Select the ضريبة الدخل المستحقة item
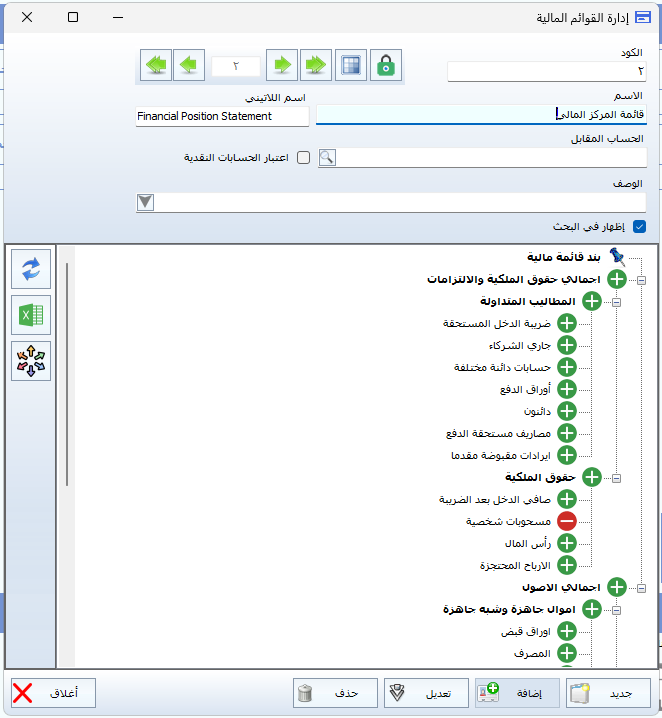The width and height of the screenshot is (662, 718). tap(496, 323)
